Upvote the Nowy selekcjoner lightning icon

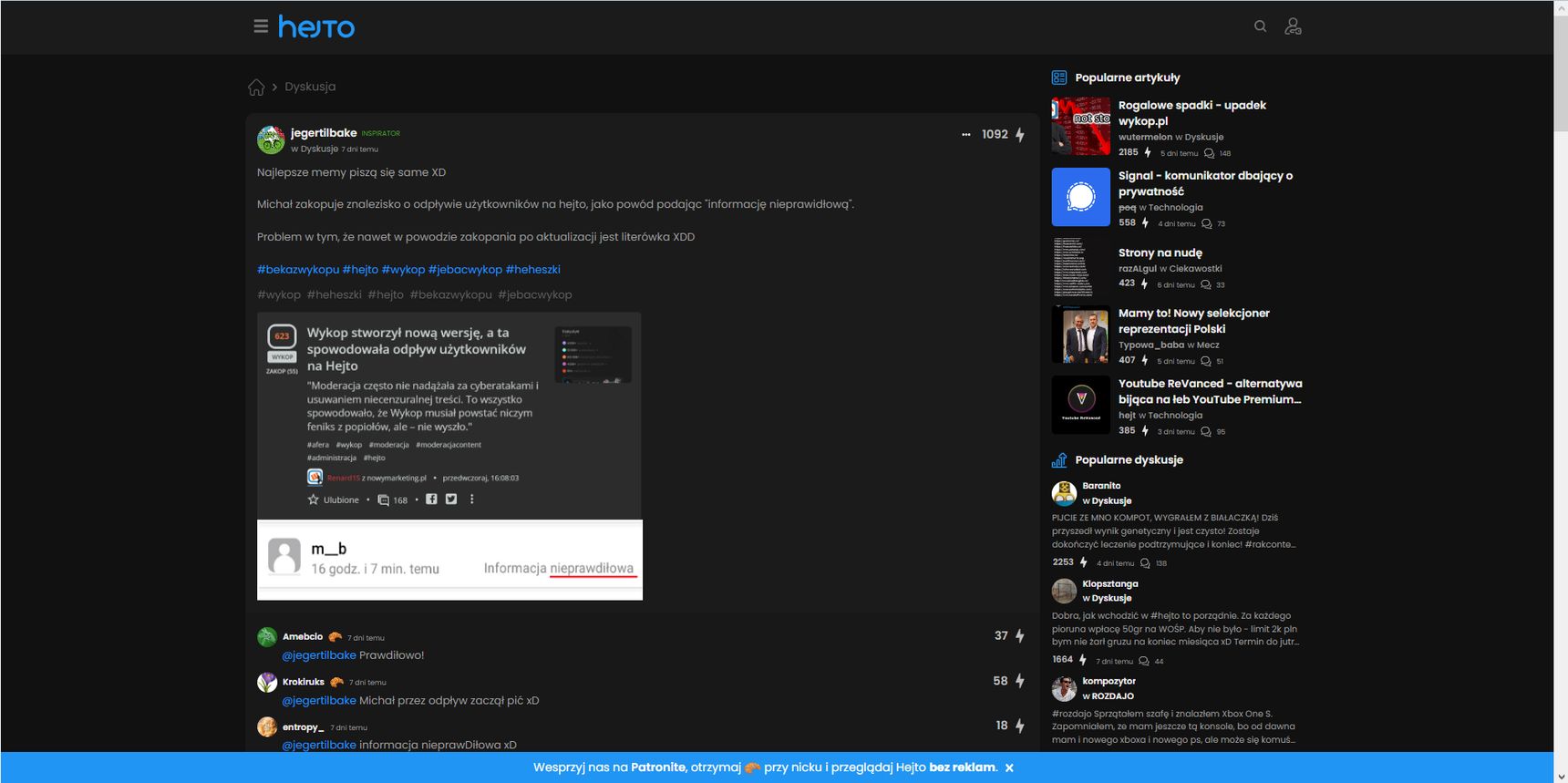1145,360
